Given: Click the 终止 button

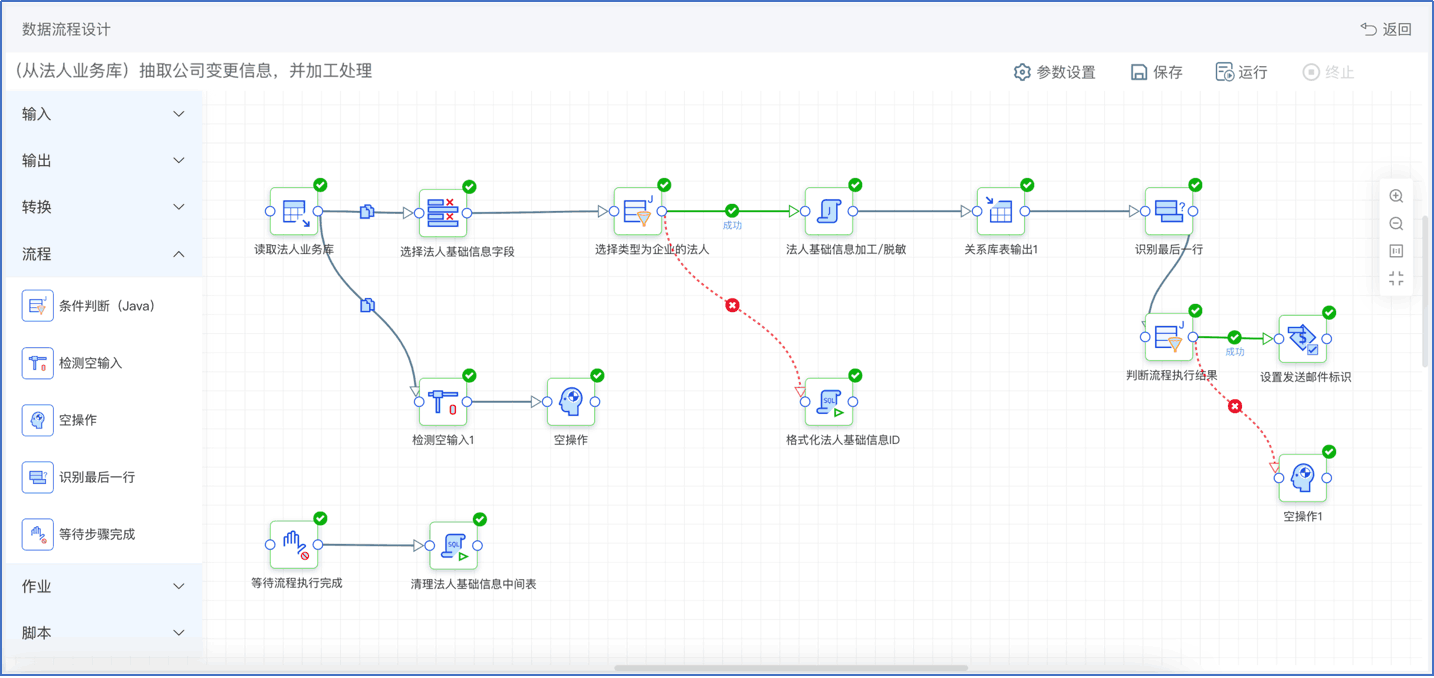Looking at the screenshot, I should point(1328,72).
